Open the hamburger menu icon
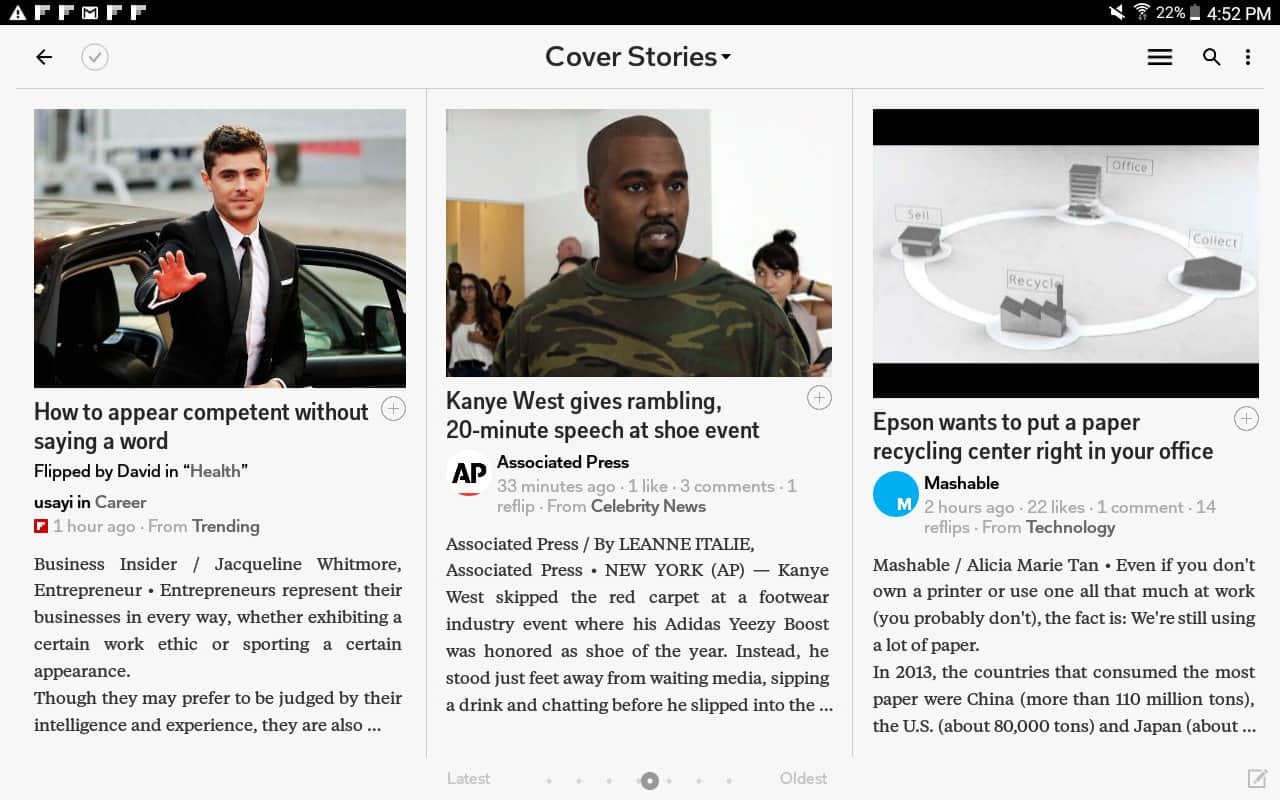The width and height of the screenshot is (1280, 800). tap(1160, 57)
